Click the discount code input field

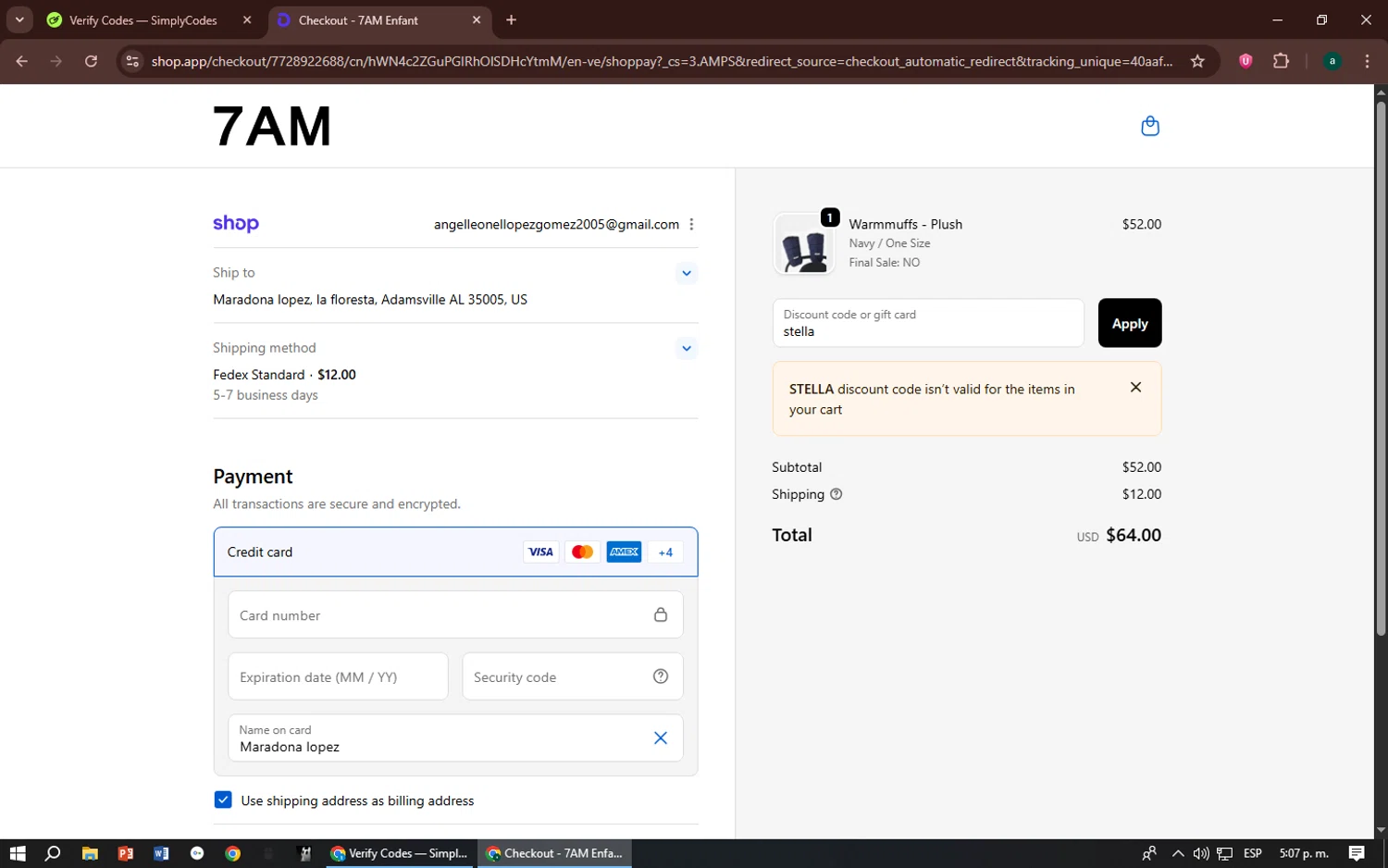click(x=928, y=323)
